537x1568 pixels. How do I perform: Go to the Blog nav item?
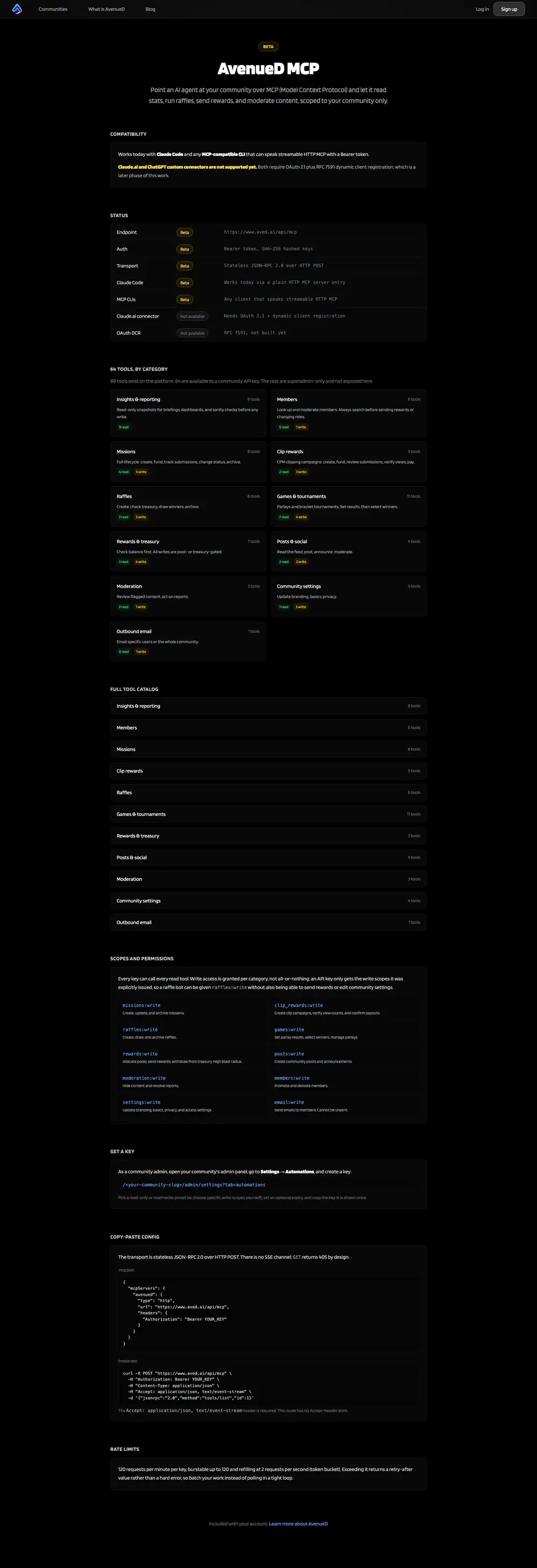(x=150, y=9)
